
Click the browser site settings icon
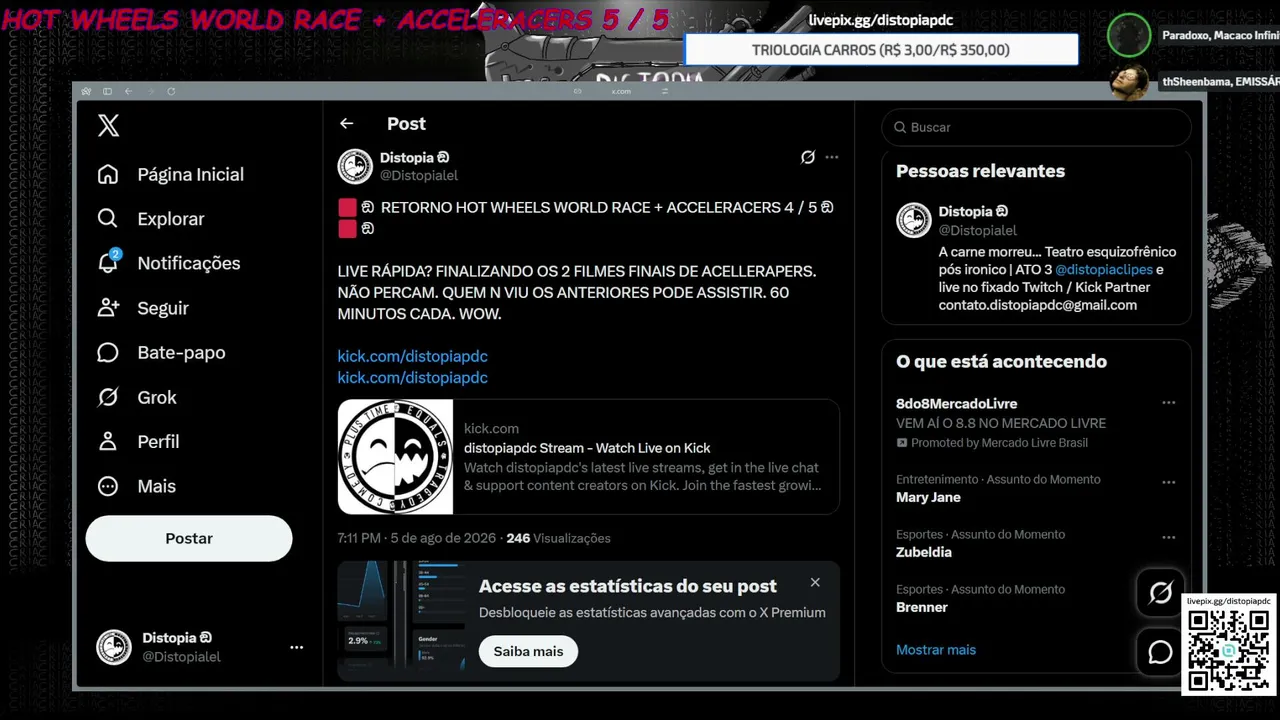(x=665, y=91)
